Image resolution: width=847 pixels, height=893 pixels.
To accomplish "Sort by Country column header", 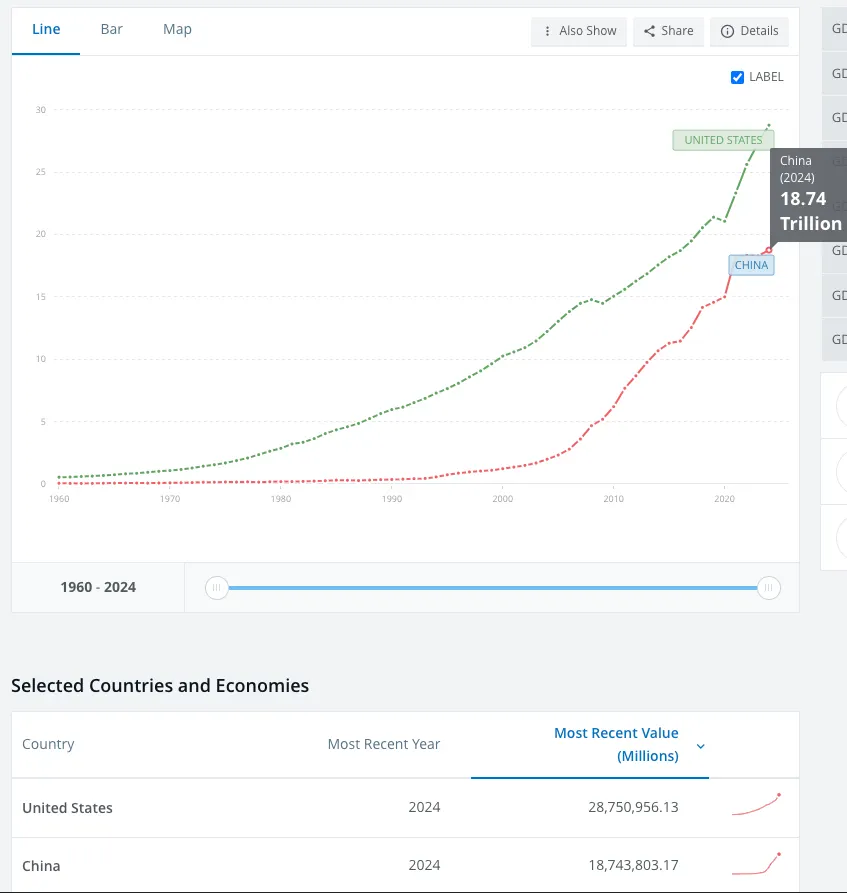I will [48, 744].
